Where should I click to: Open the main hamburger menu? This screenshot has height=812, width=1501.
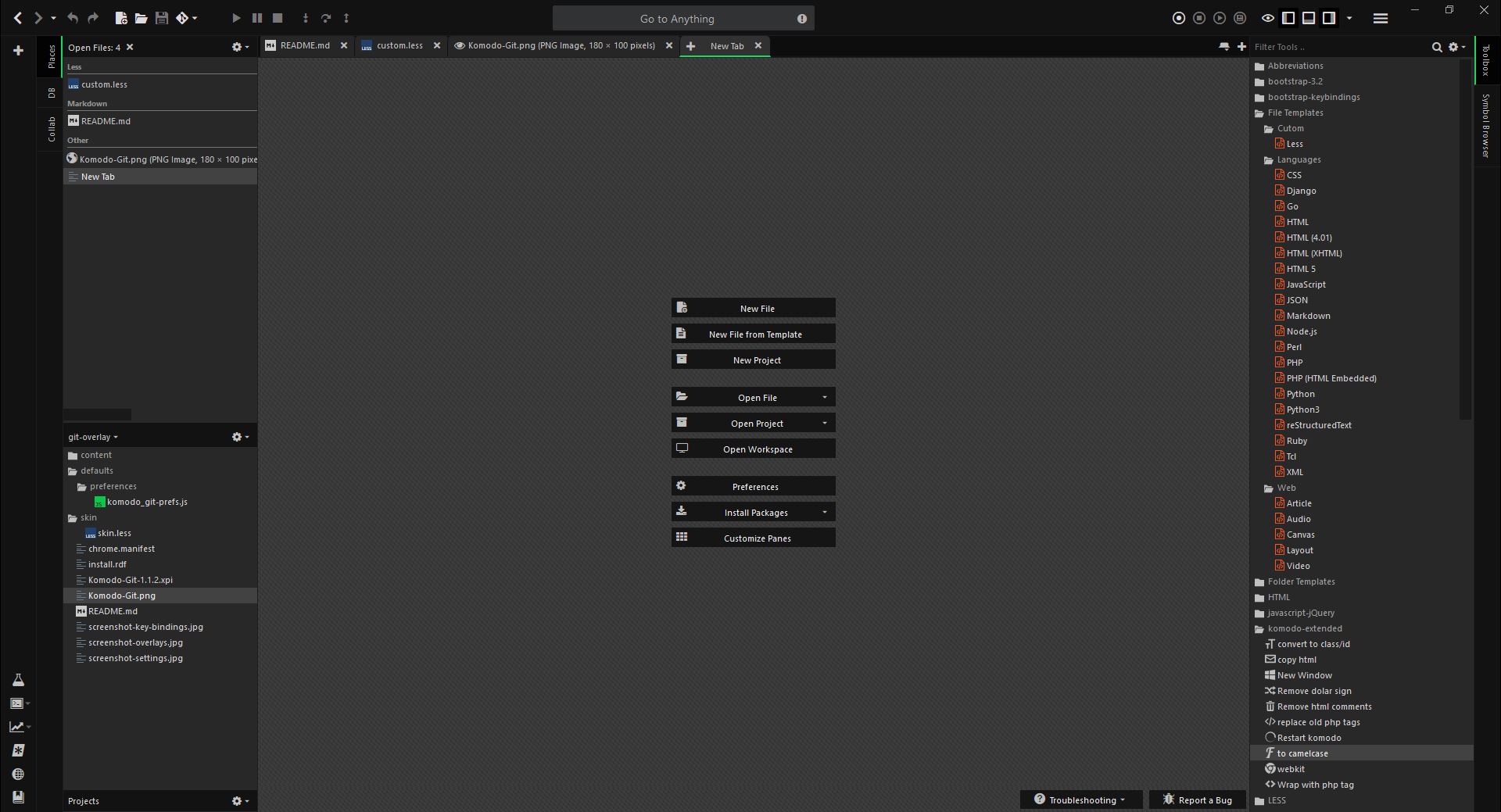pyautogui.click(x=1381, y=18)
